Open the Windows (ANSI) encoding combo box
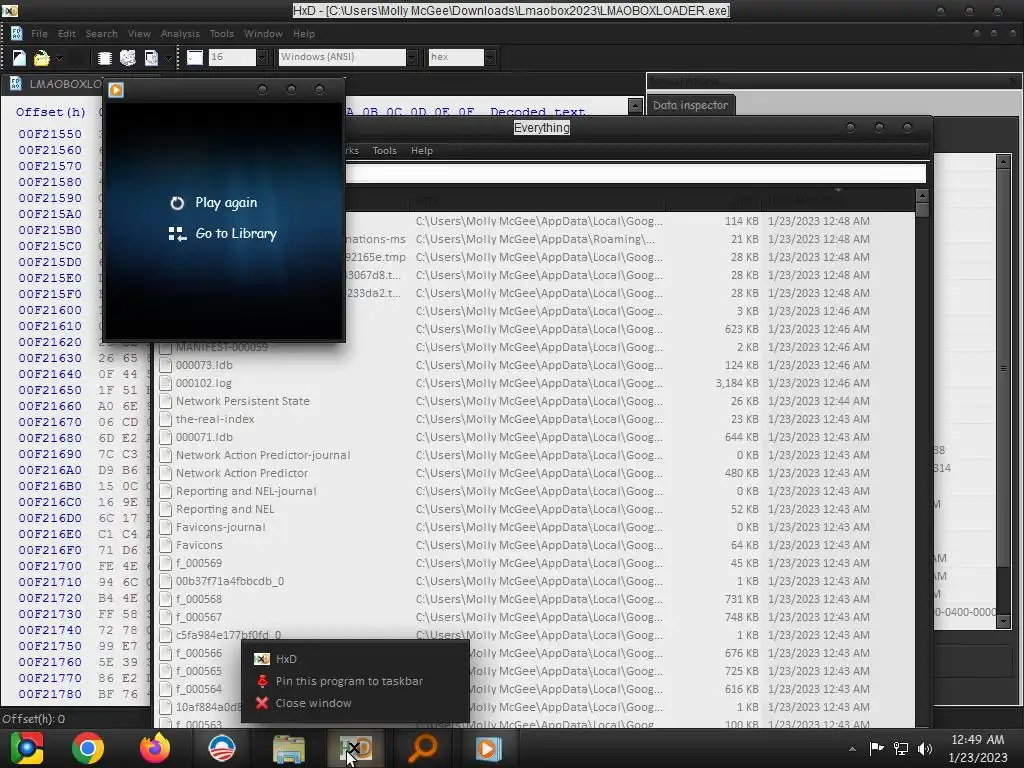This screenshot has height=768, width=1024. point(348,57)
